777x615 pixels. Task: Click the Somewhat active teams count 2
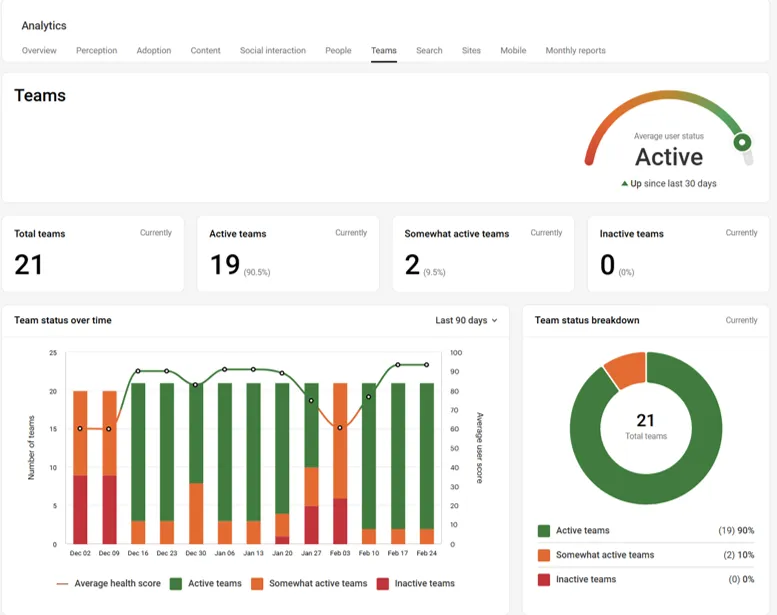pos(412,265)
